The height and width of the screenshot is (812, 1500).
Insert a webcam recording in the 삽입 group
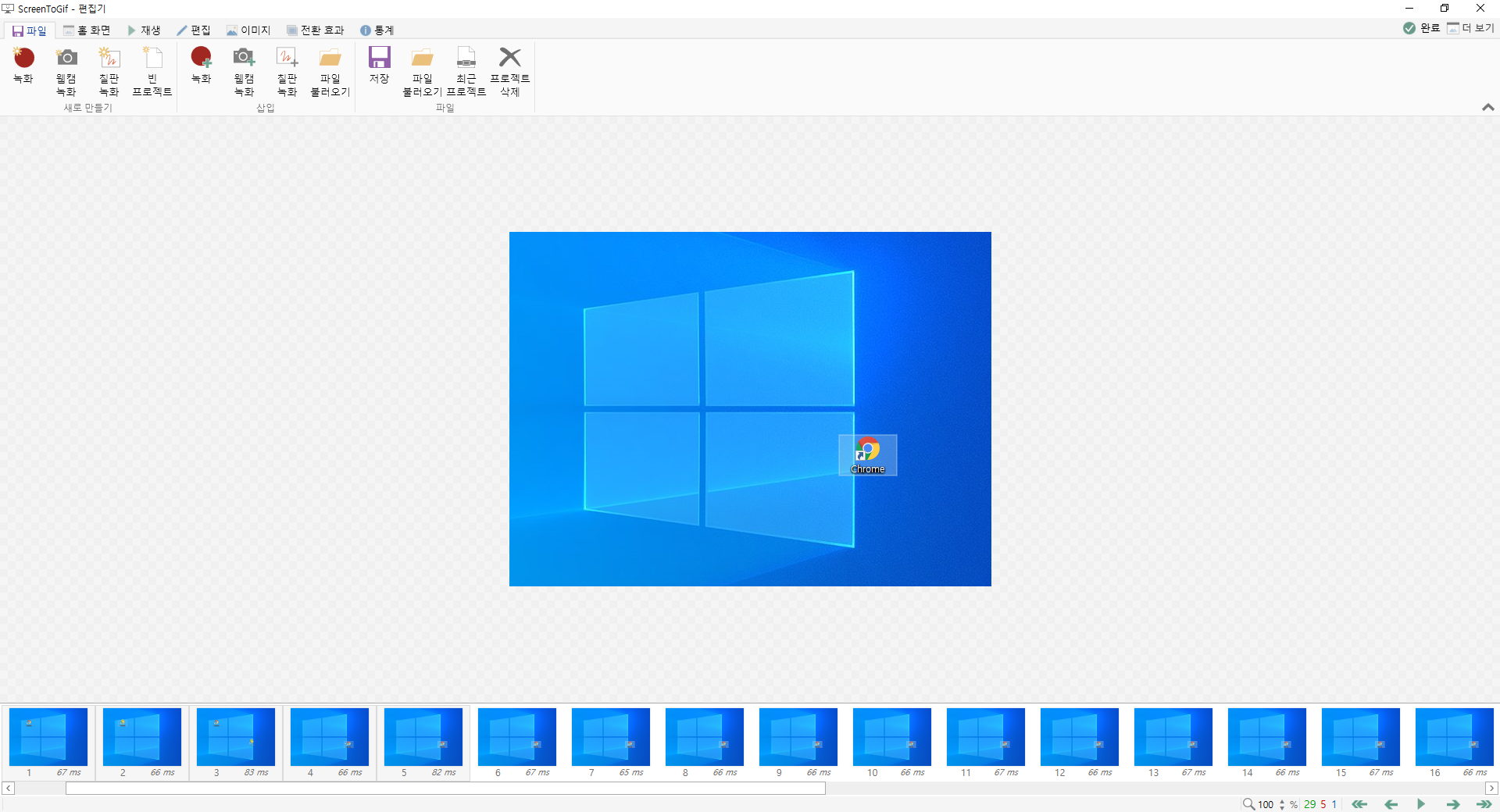(x=245, y=71)
